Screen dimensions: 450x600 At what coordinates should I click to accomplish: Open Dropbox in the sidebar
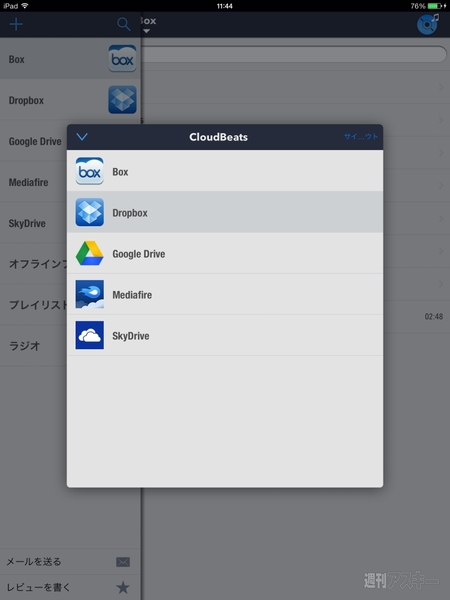point(70,99)
